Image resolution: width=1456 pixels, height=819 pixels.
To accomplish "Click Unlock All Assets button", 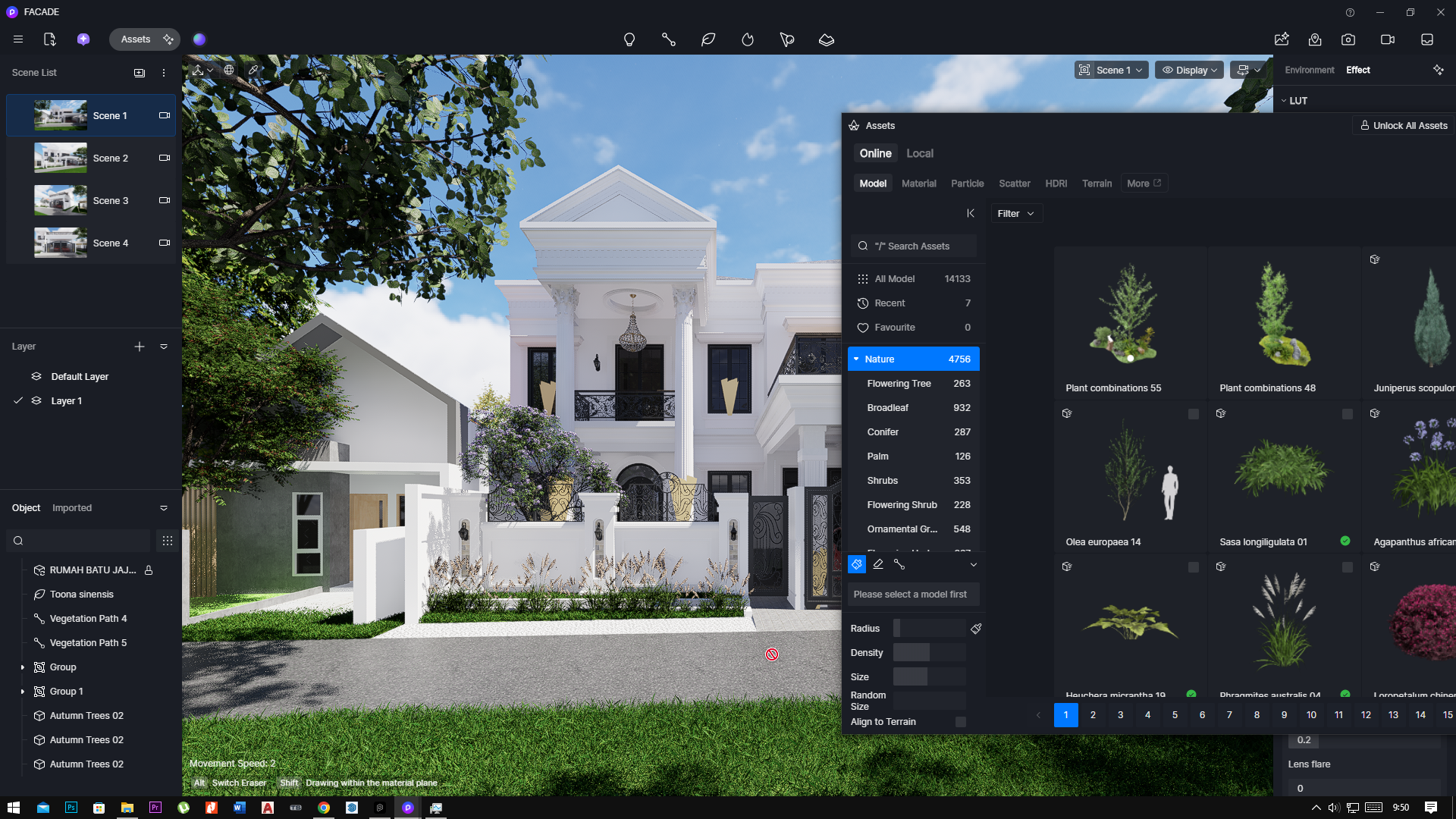I will coord(1403,126).
